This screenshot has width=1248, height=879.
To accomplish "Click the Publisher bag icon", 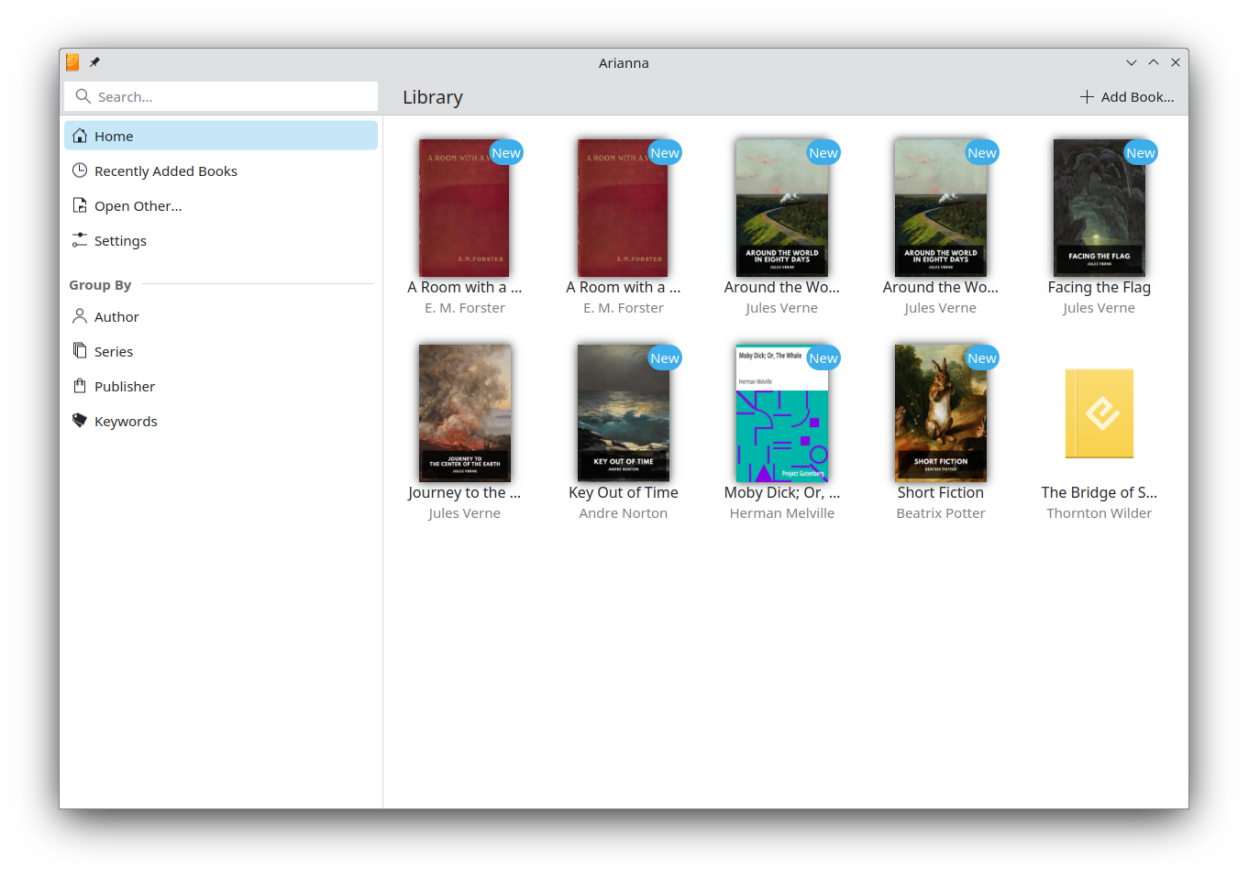I will coord(80,387).
